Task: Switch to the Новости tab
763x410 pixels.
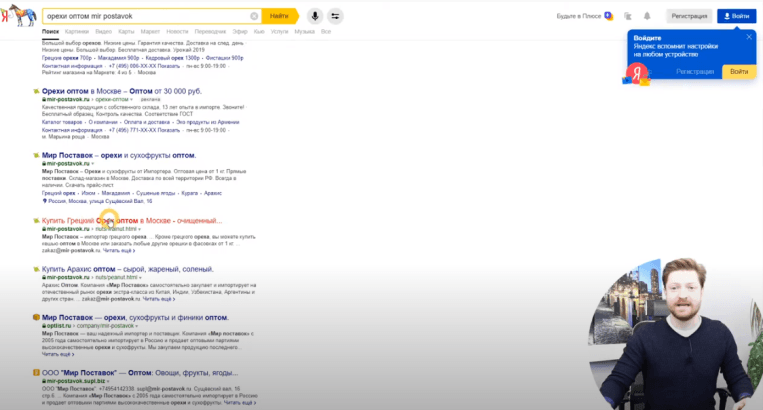Action: 177,32
